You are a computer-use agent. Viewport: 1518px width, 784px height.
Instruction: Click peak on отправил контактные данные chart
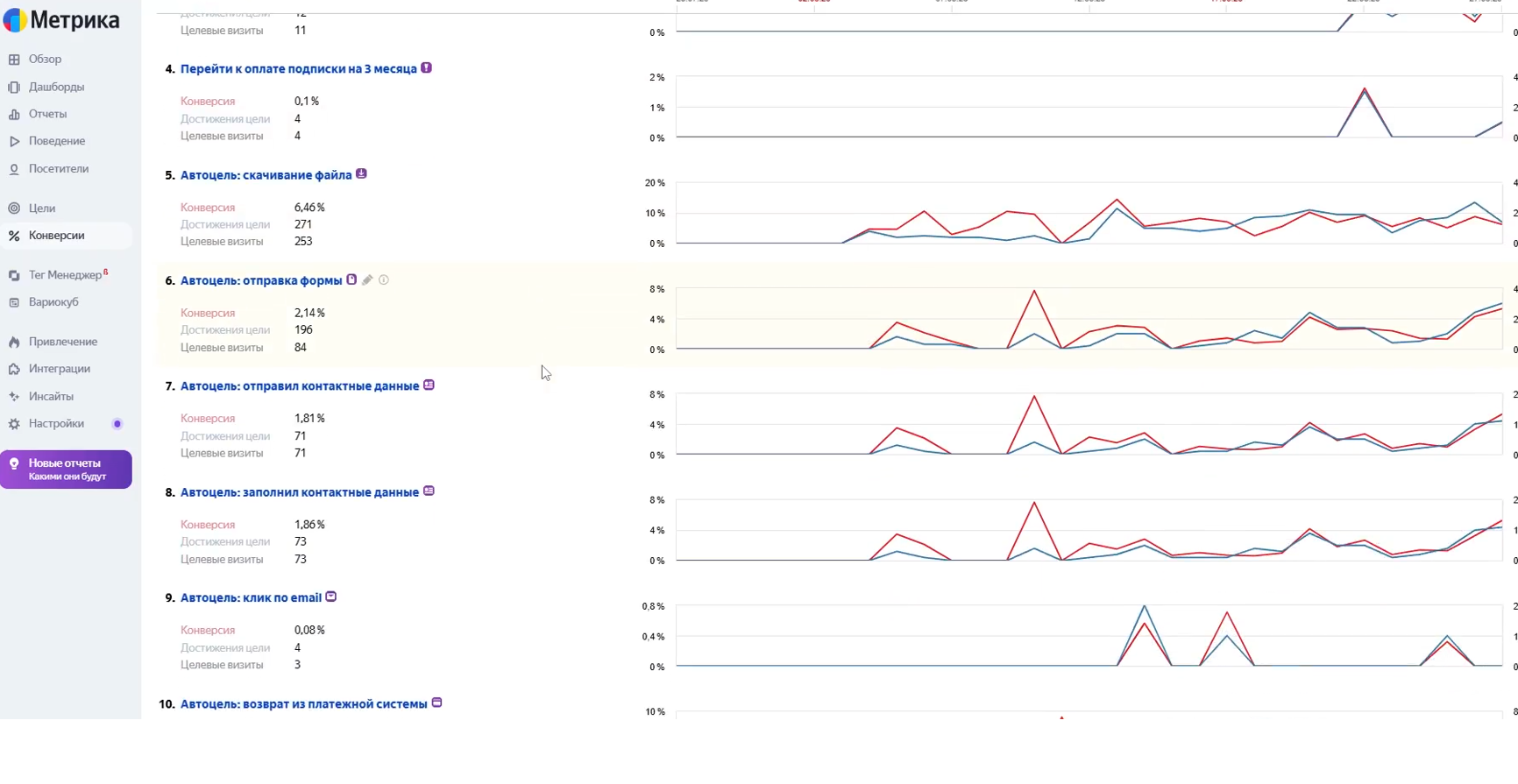[x=1034, y=397]
